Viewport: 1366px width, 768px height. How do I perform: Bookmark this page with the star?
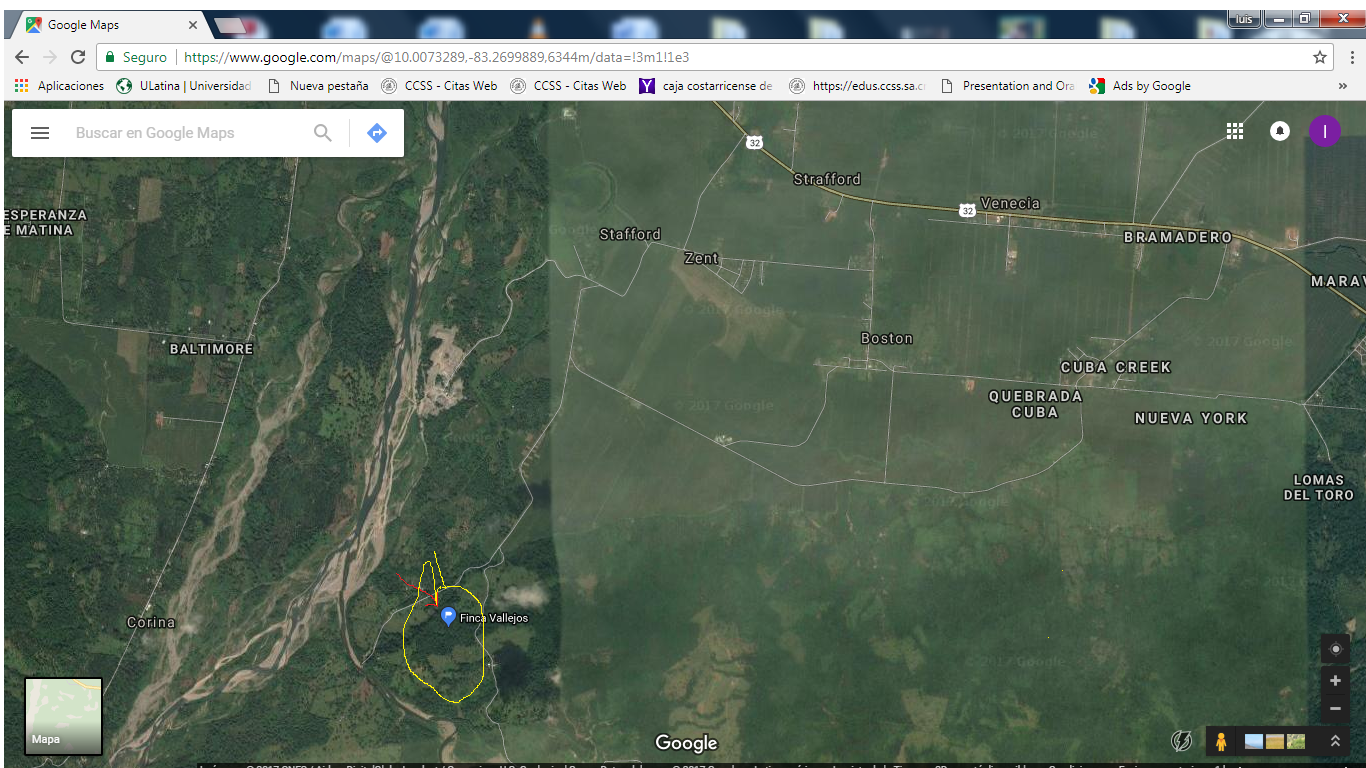point(1320,57)
